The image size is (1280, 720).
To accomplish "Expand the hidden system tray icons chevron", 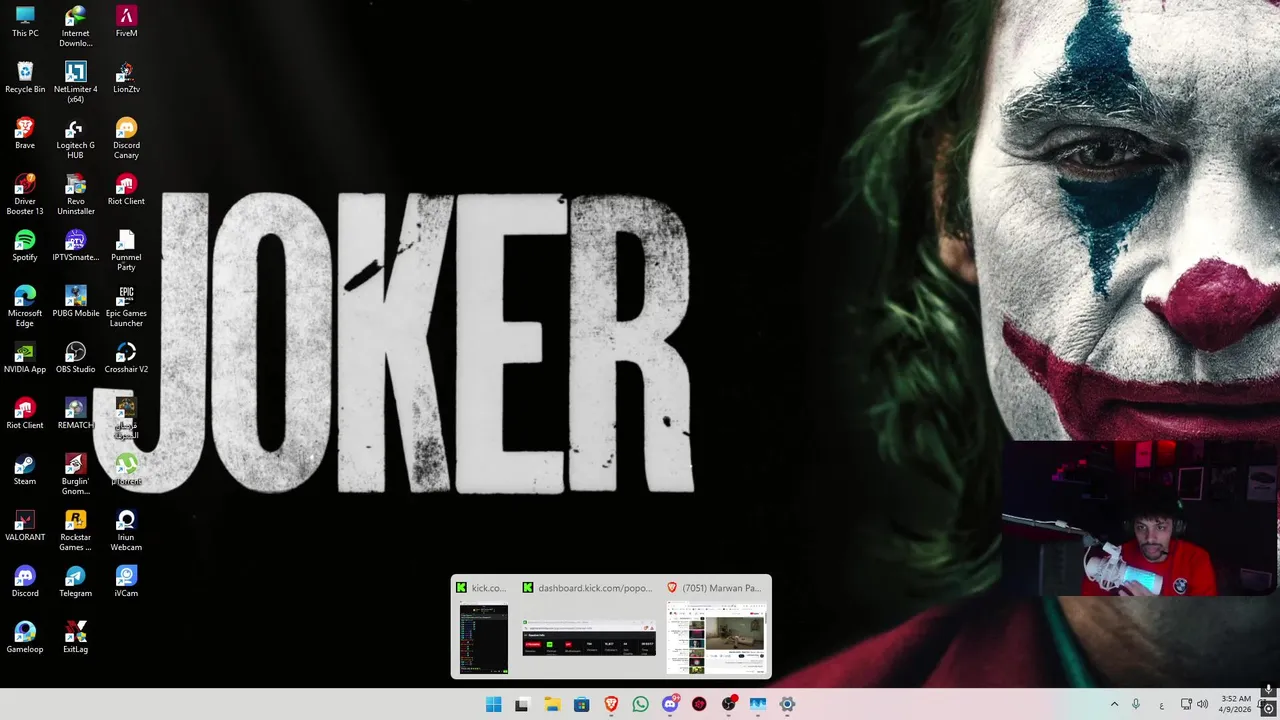I will tap(1114, 704).
